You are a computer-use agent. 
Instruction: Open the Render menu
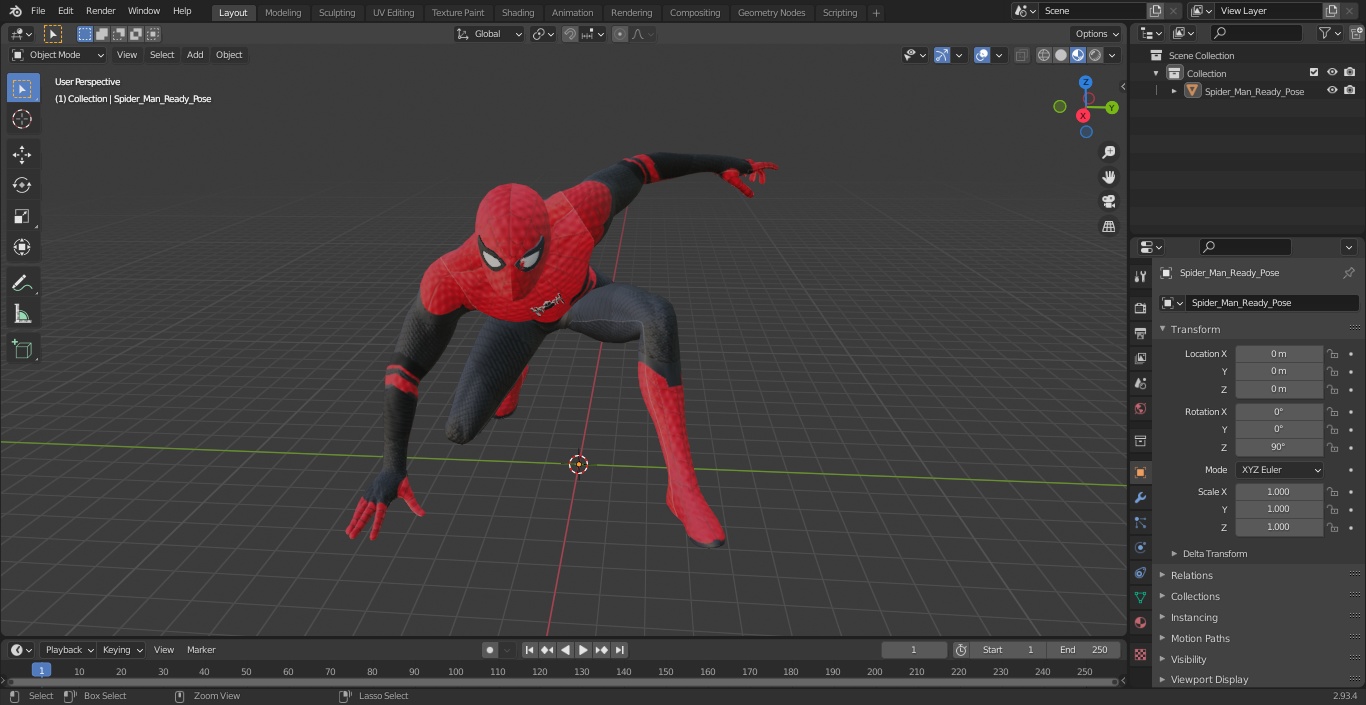[x=100, y=11]
